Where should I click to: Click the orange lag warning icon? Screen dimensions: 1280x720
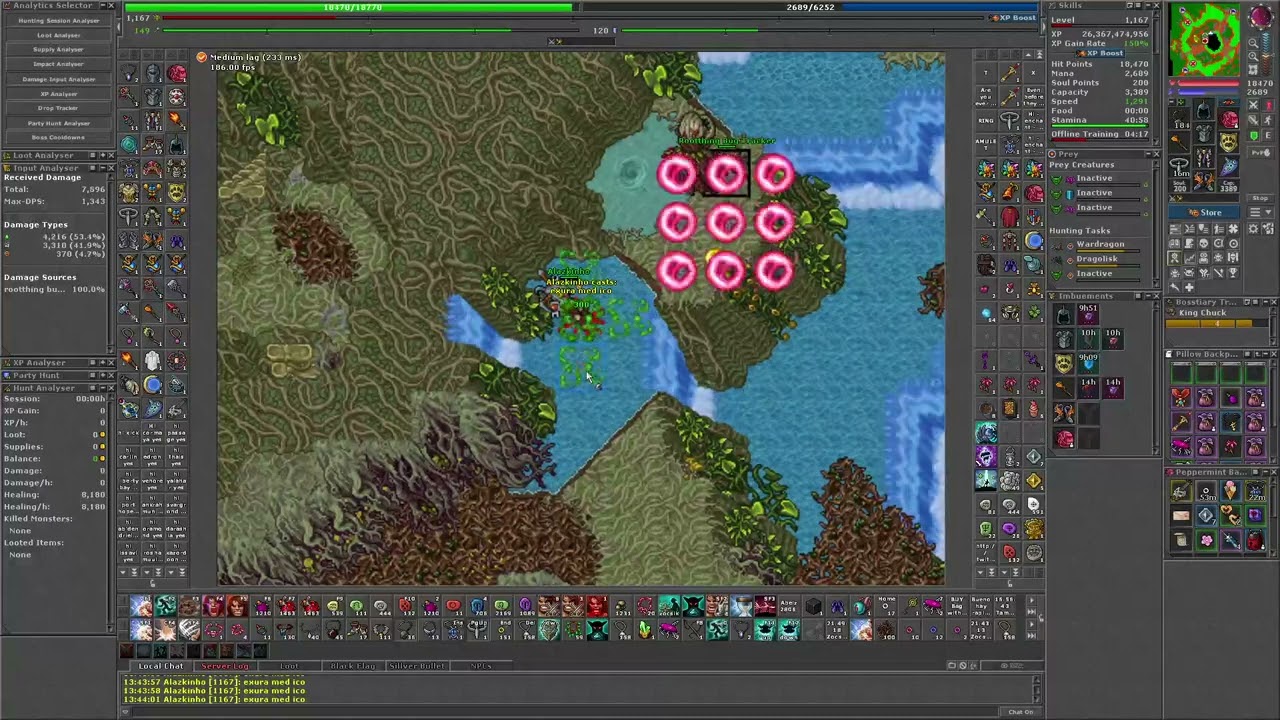(x=202, y=57)
